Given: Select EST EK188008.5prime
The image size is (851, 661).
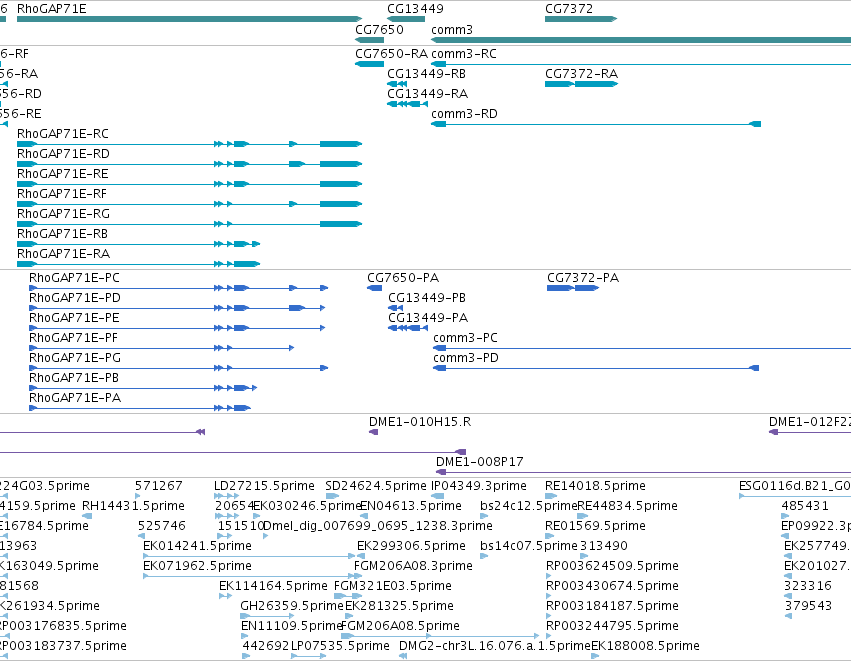Looking at the screenshot, I should click(x=595, y=656).
